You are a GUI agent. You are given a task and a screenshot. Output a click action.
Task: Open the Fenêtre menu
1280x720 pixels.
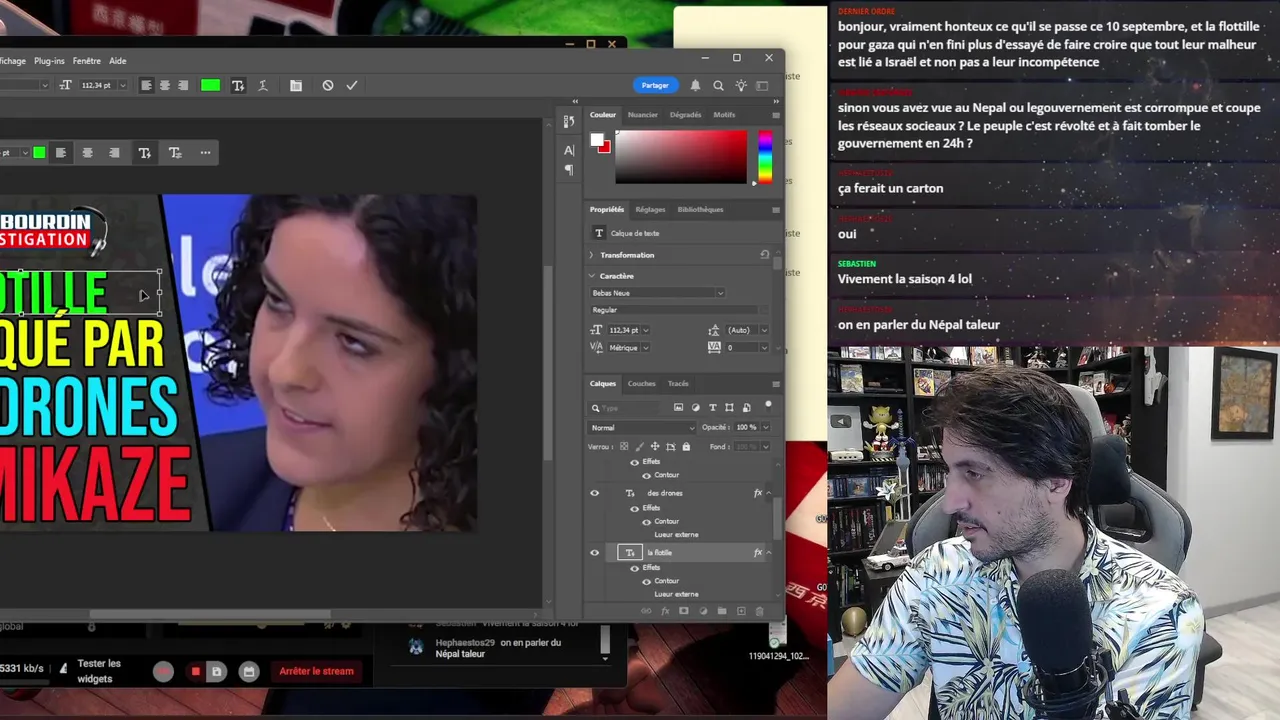tap(87, 61)
